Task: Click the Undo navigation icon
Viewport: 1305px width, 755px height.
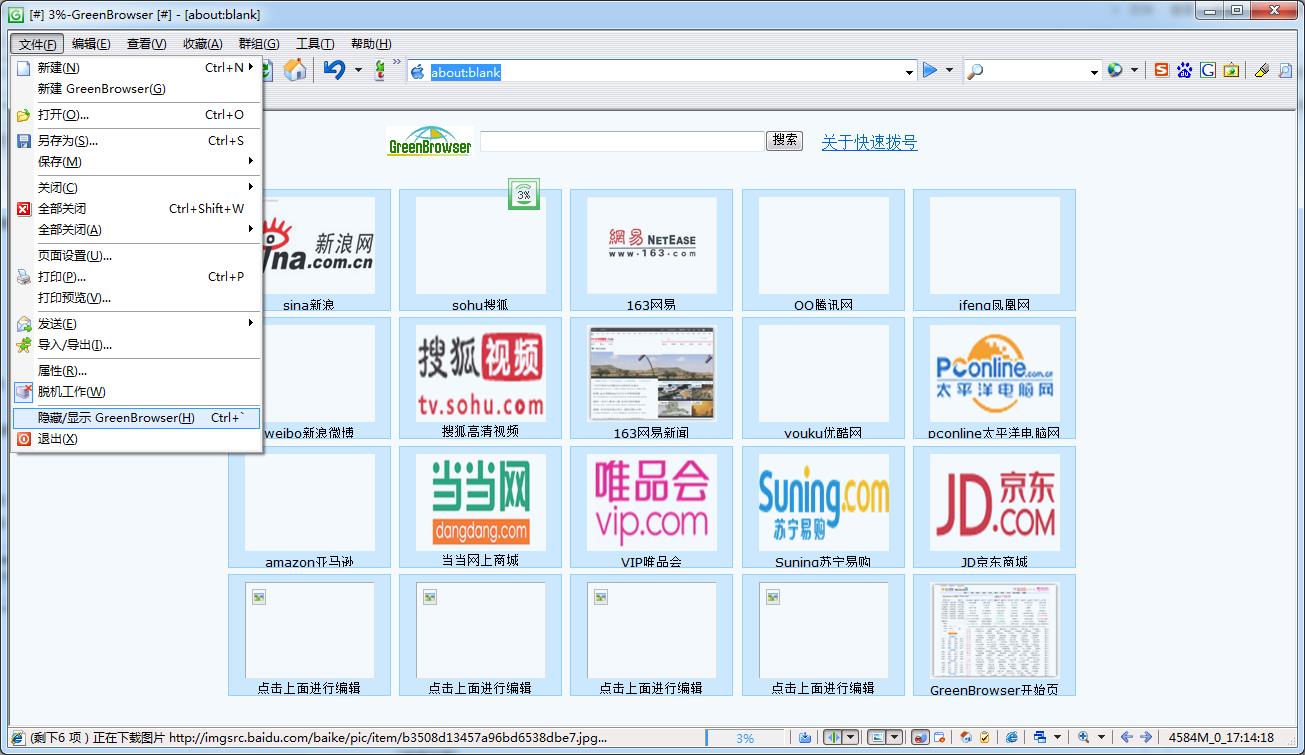Action: 334,70
